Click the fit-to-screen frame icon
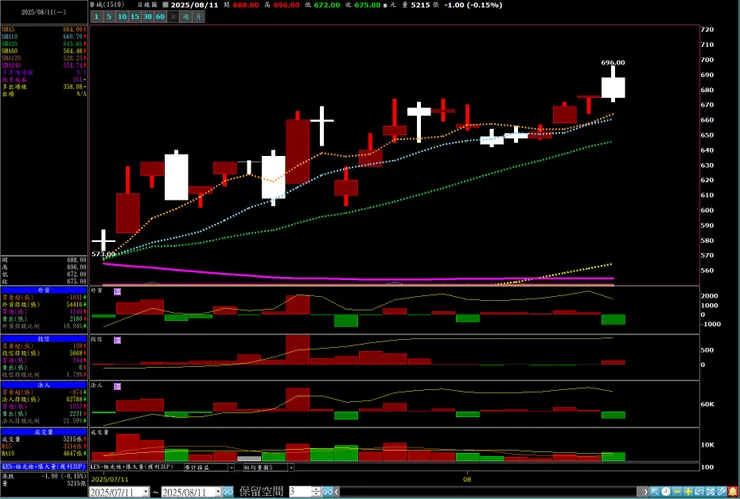 pos(710,491)
